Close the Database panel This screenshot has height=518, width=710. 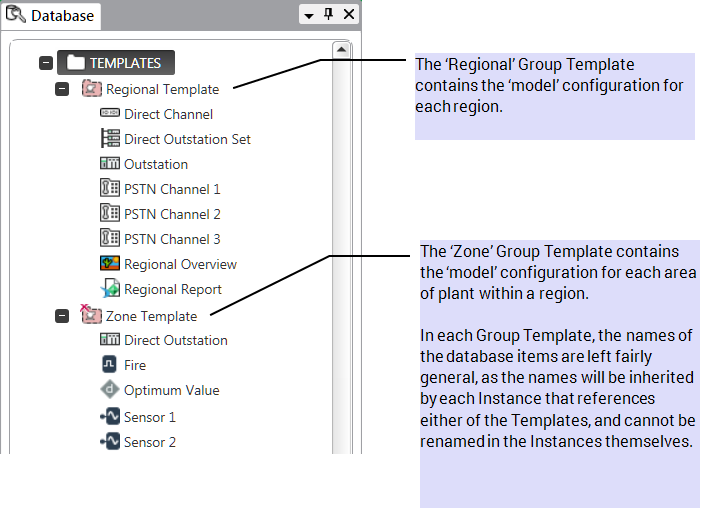point(348,15)
